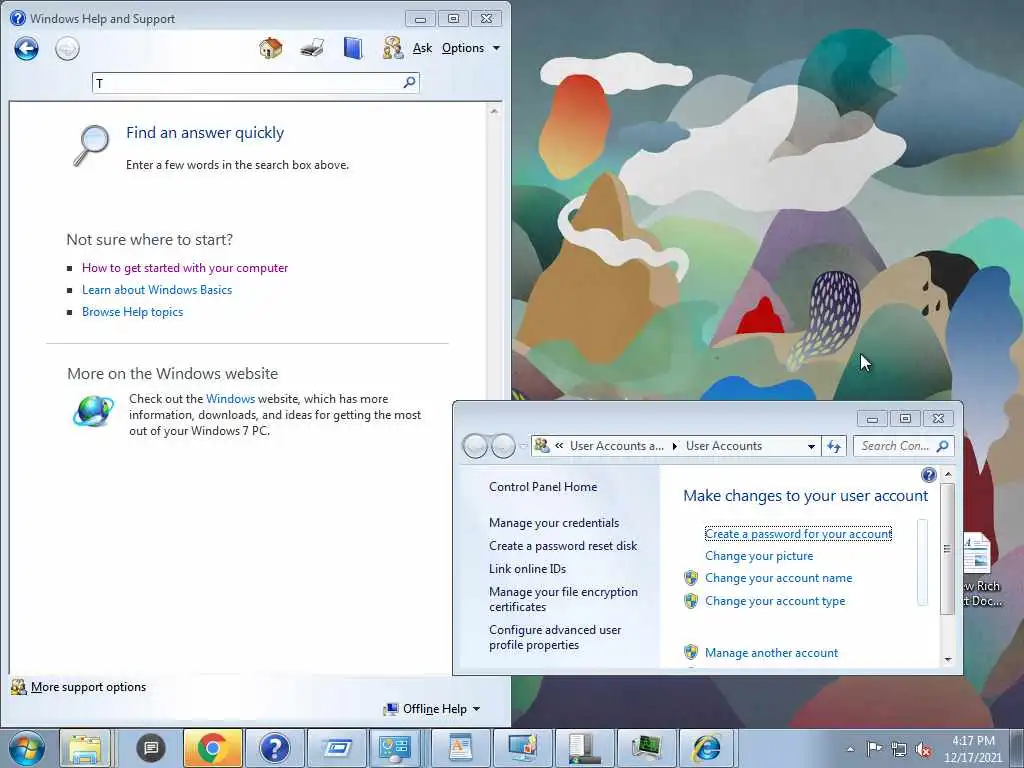Image resolution: width=1024 pixels, height=768 pixels.
Task: Click the forward arrow in Help window
Action: point(67,48)
